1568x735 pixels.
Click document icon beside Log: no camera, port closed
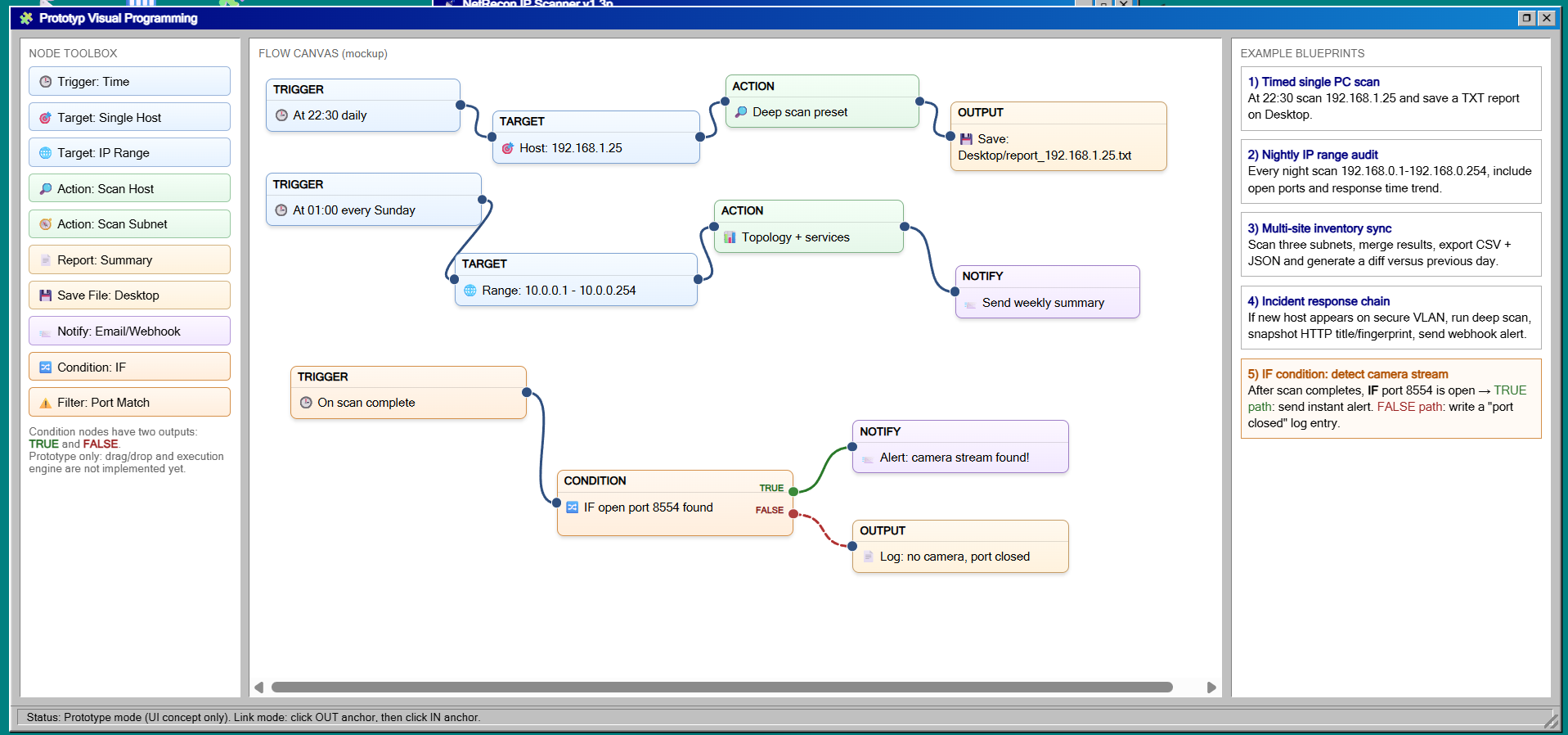pyautogui.click(x=868, y=557)
